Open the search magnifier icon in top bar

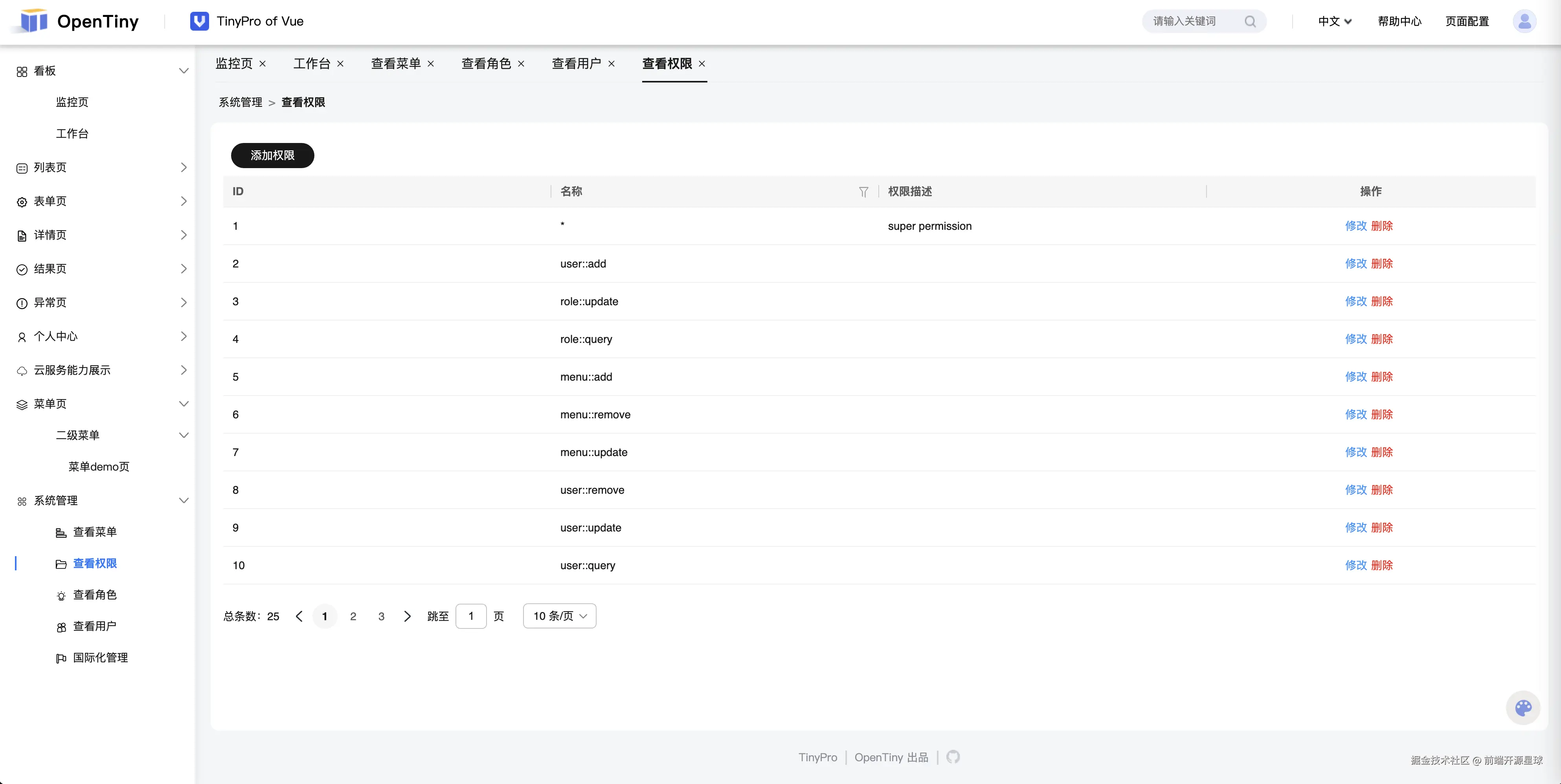pos(1251,21)
